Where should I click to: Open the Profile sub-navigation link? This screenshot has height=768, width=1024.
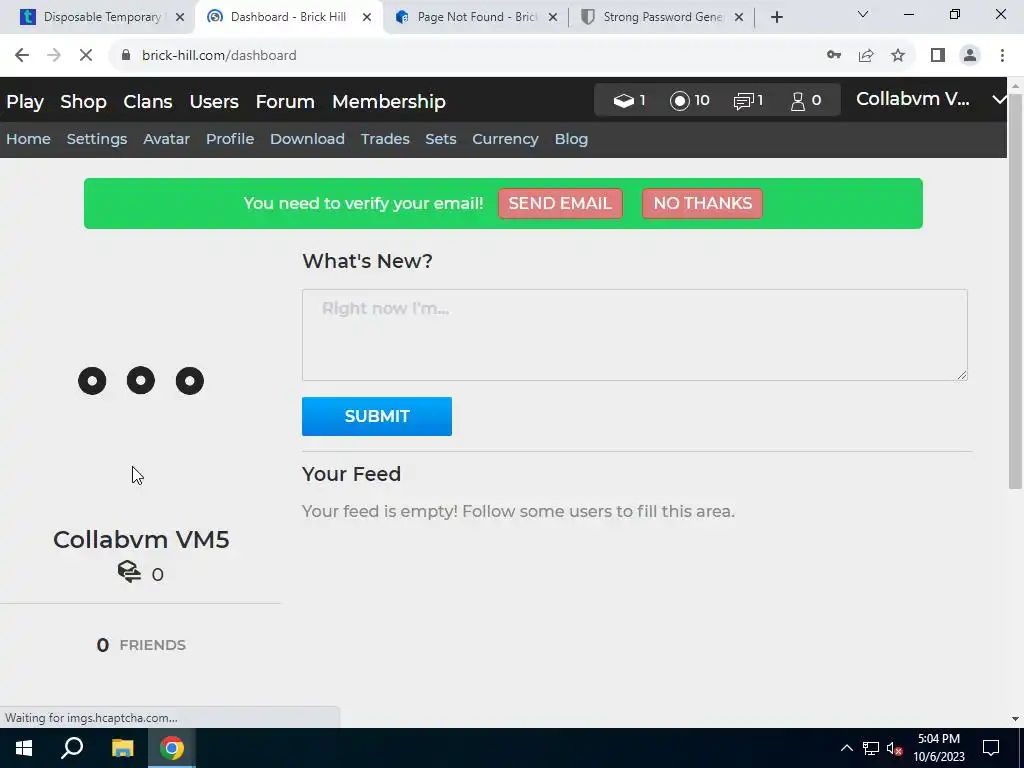click(230, 139)
